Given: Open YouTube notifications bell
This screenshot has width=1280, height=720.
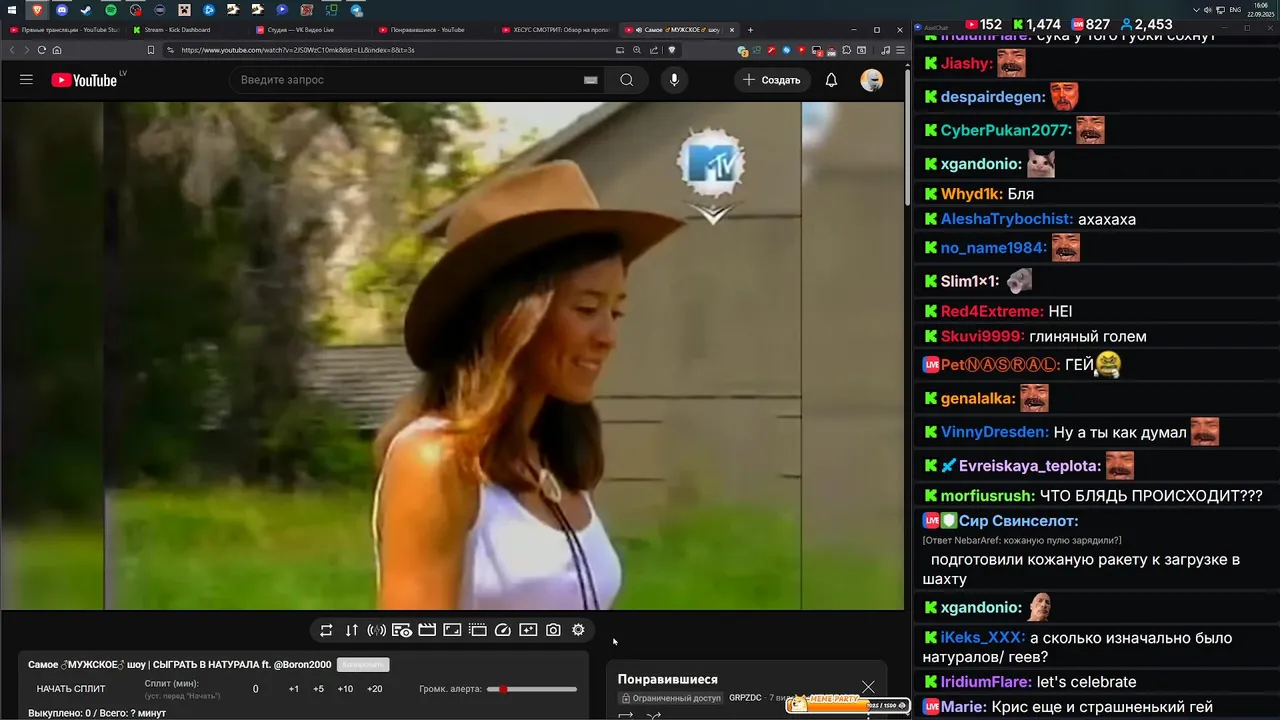Looking at the screenshot, I should pos(831,80).
